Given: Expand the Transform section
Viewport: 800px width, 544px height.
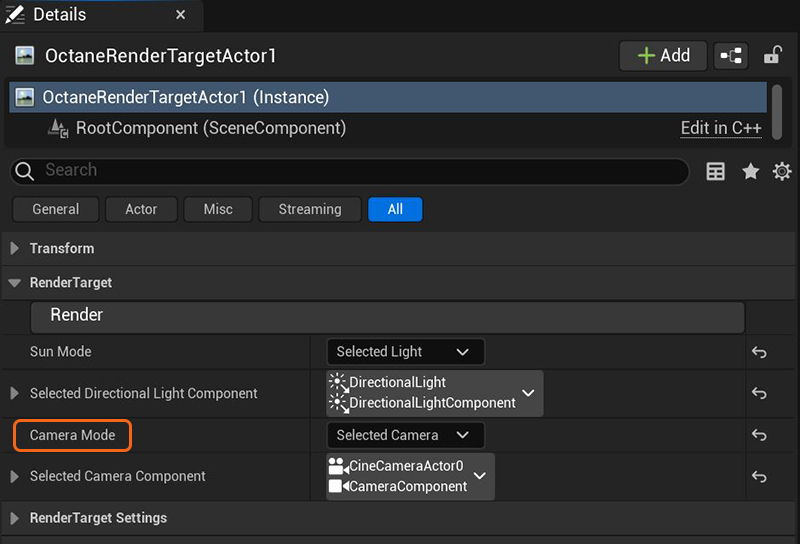Looking at the screenshot, I should tap(14, 249).
